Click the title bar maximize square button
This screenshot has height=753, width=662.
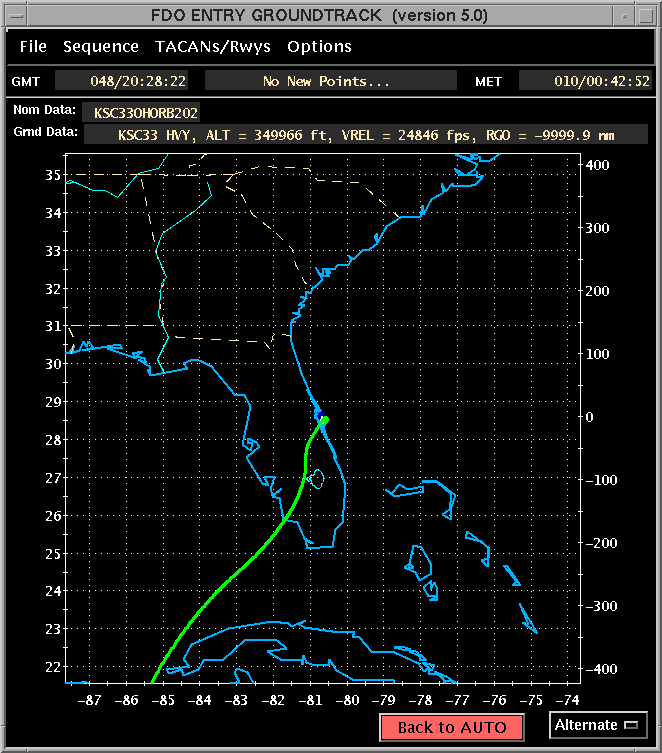pos(646,16)
